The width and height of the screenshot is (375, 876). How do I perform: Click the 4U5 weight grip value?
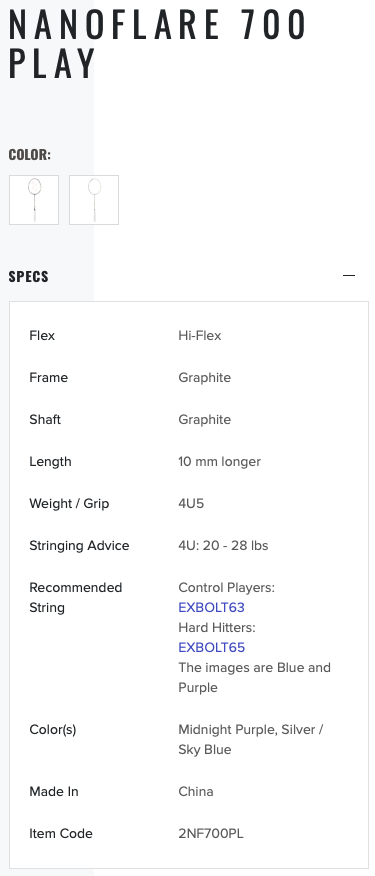click(x=191, y=503)
